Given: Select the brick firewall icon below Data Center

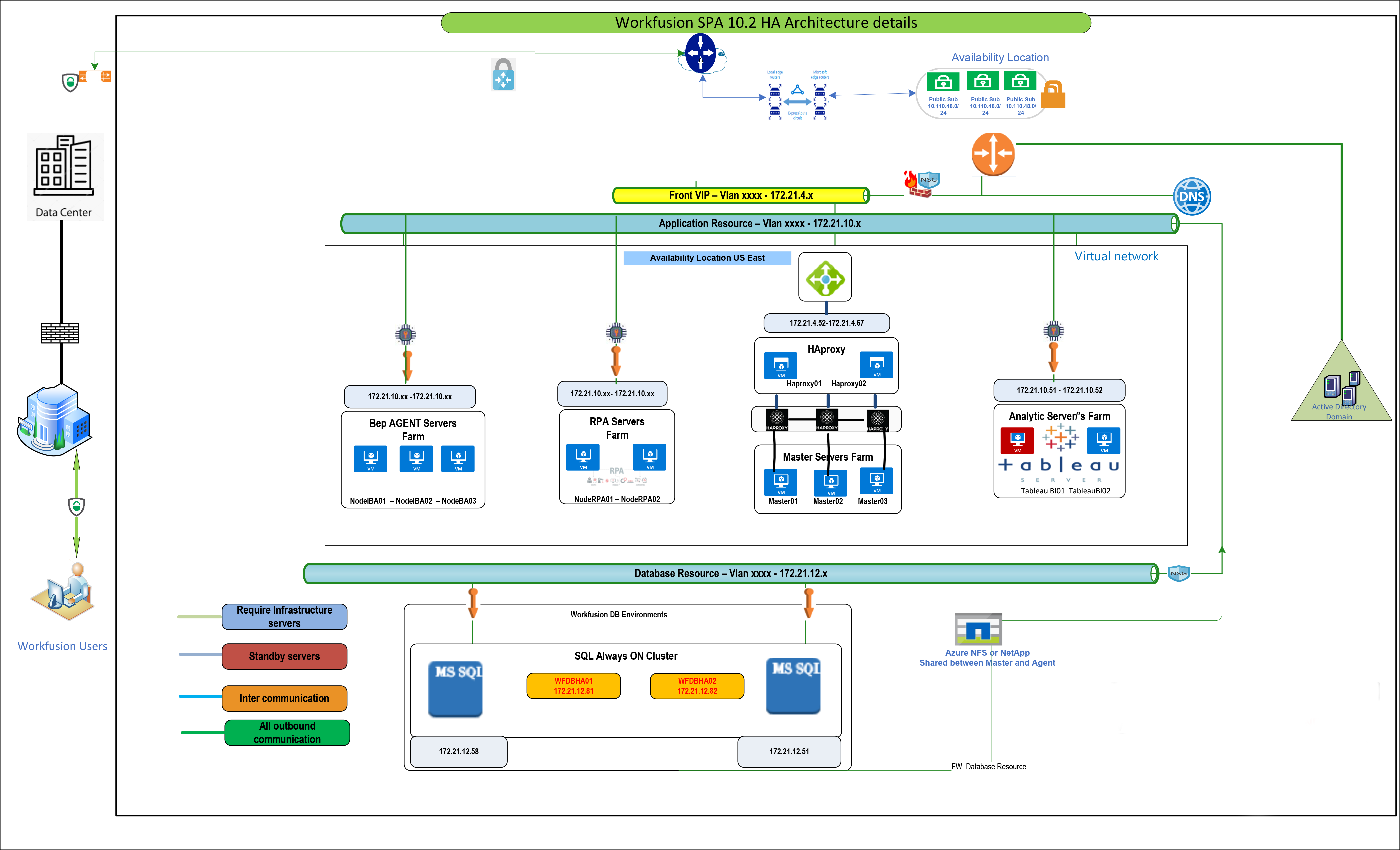Looking at the screenshot, I should coord(60,333).
